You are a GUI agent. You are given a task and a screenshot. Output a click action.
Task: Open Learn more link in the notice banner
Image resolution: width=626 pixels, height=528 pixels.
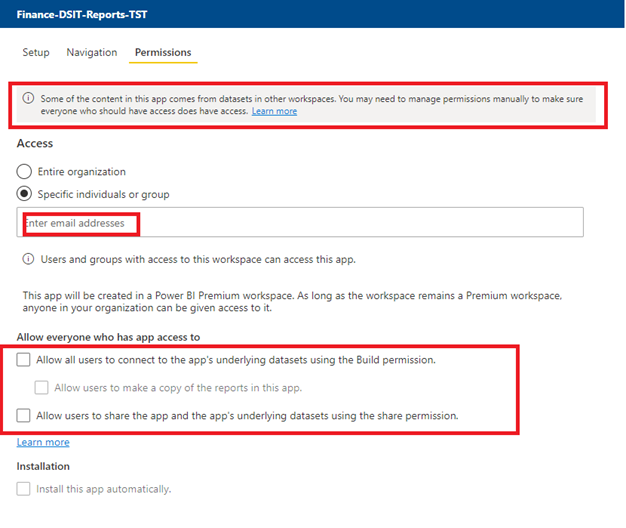[x=274, y=111]
